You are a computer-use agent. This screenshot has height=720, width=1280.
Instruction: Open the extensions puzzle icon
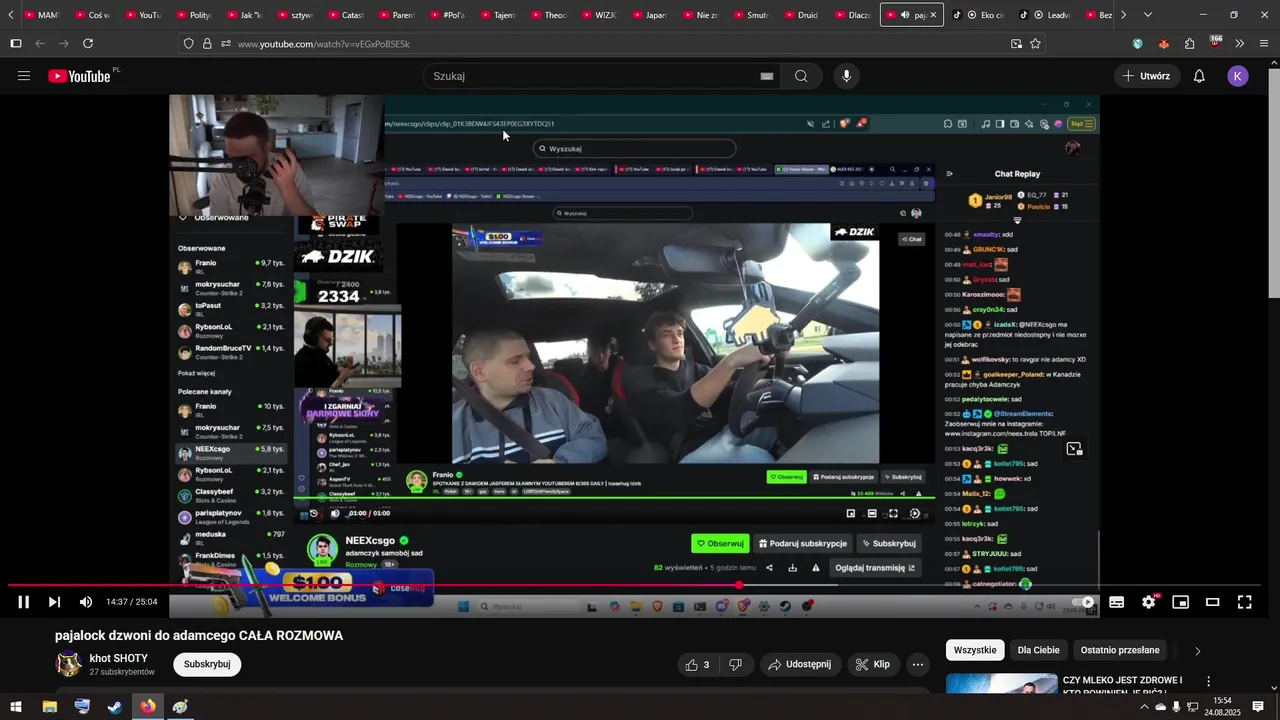1189,44
